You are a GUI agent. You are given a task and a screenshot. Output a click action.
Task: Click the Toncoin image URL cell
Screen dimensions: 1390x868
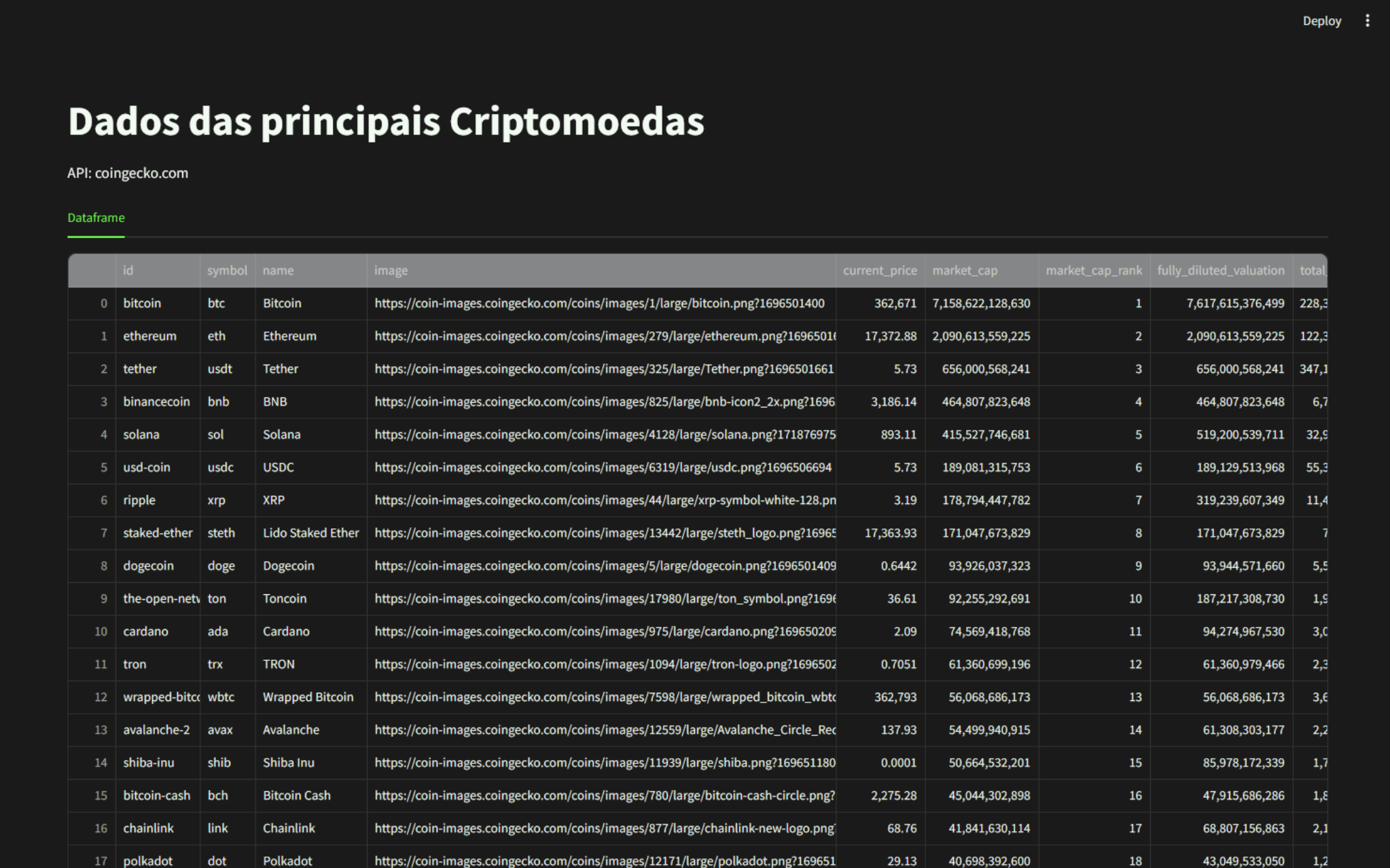(601, 598)
